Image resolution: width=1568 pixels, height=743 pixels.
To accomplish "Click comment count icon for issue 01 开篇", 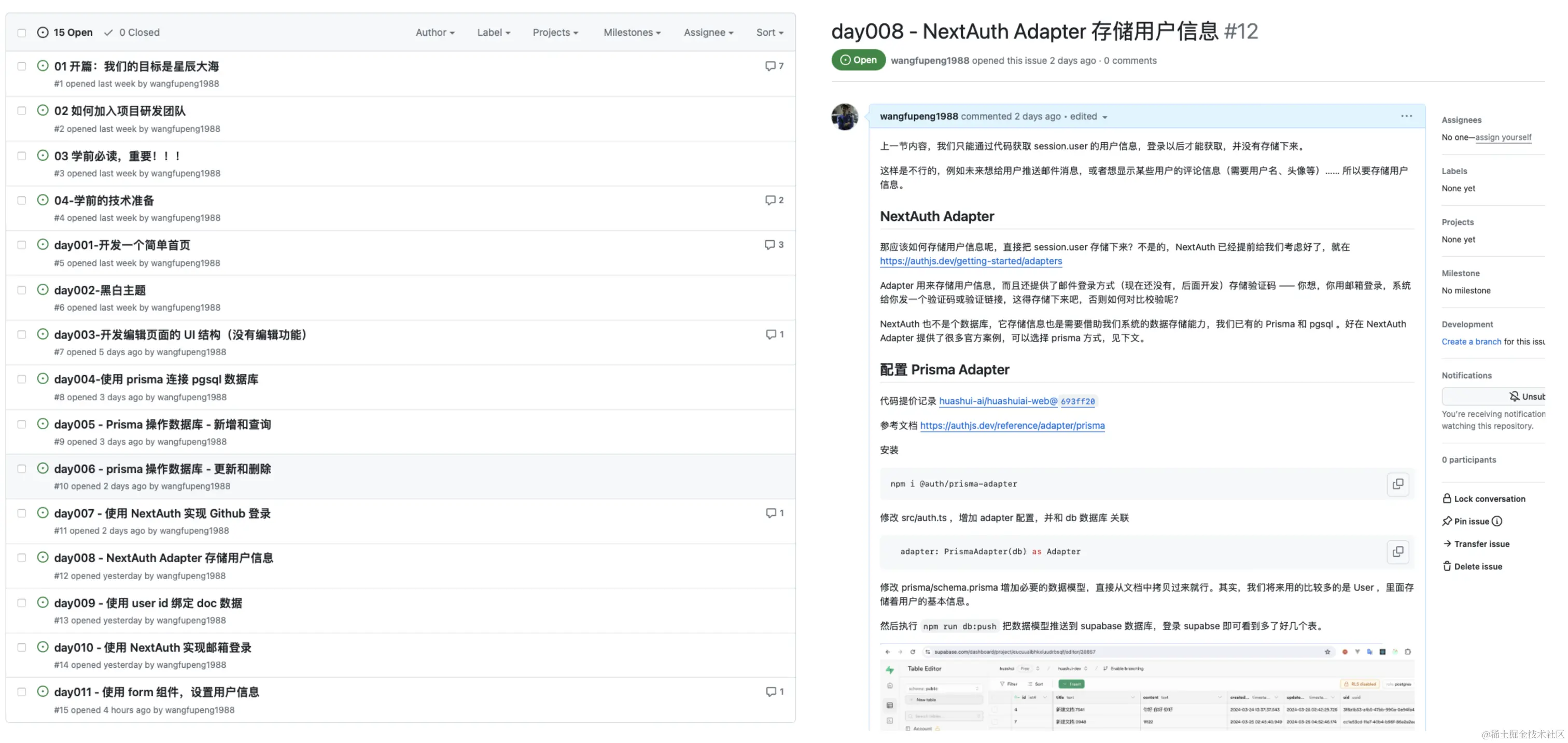I will click(770, 66).
